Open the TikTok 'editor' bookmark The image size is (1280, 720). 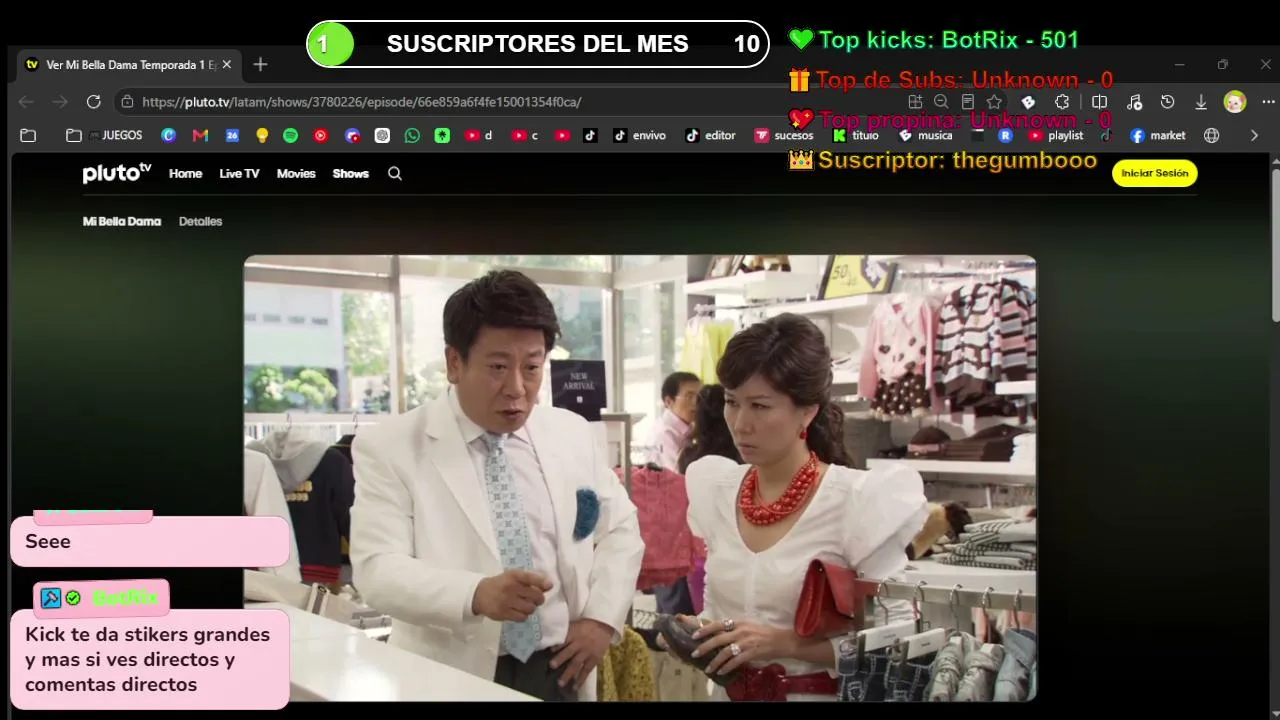click(x=710, y=135)
